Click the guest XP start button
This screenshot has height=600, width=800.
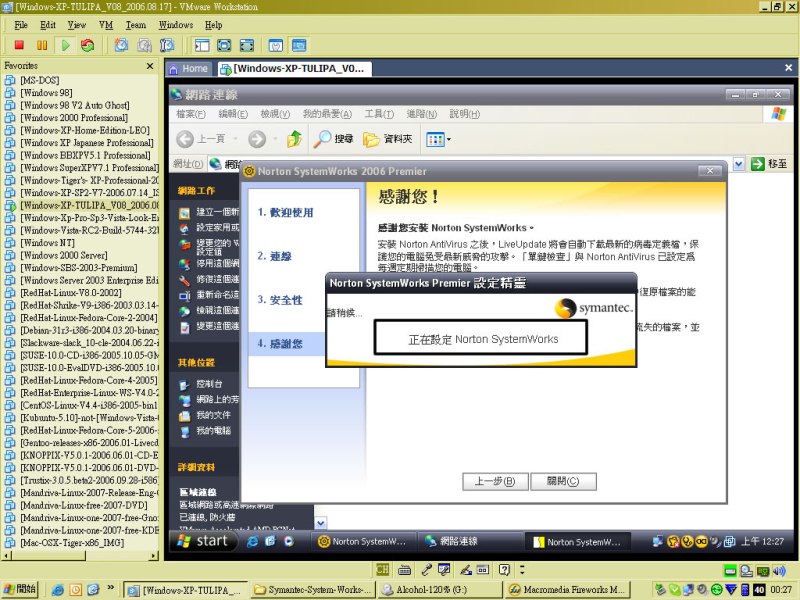click(x=203, y=541)
